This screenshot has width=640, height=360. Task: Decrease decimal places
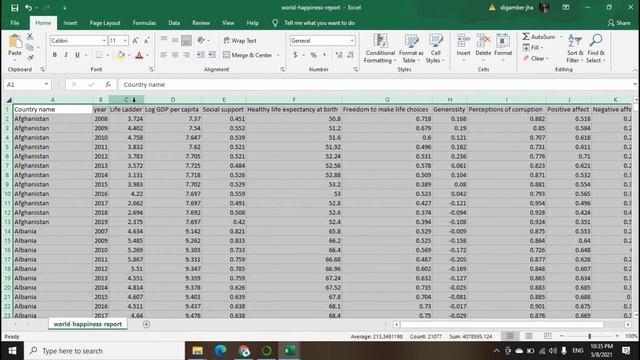click(x=350, y=55)
